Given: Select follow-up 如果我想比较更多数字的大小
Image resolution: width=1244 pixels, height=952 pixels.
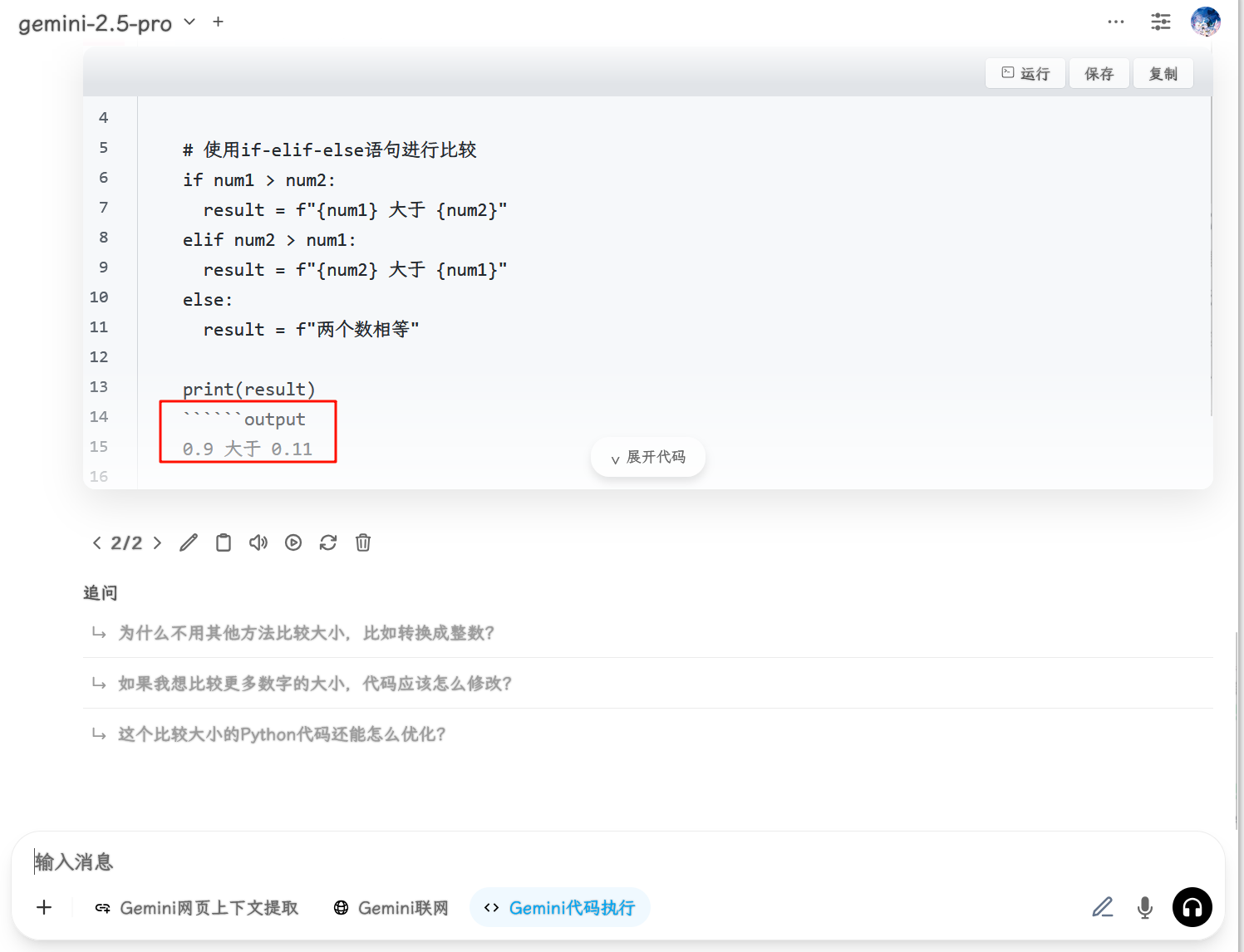Looking at the screenshot, I should click(647, 684).
